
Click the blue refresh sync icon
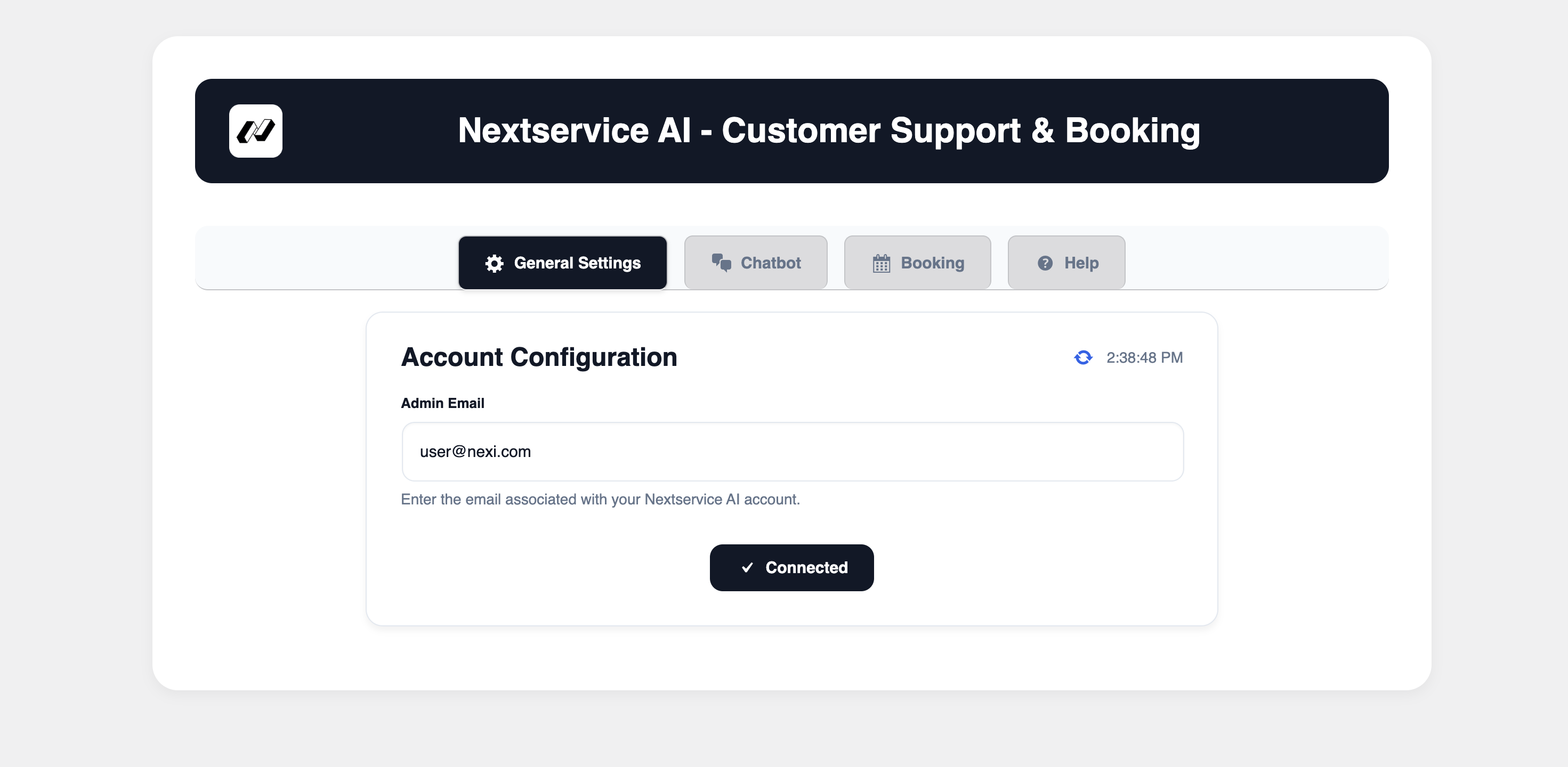[x=1084, y=357]
